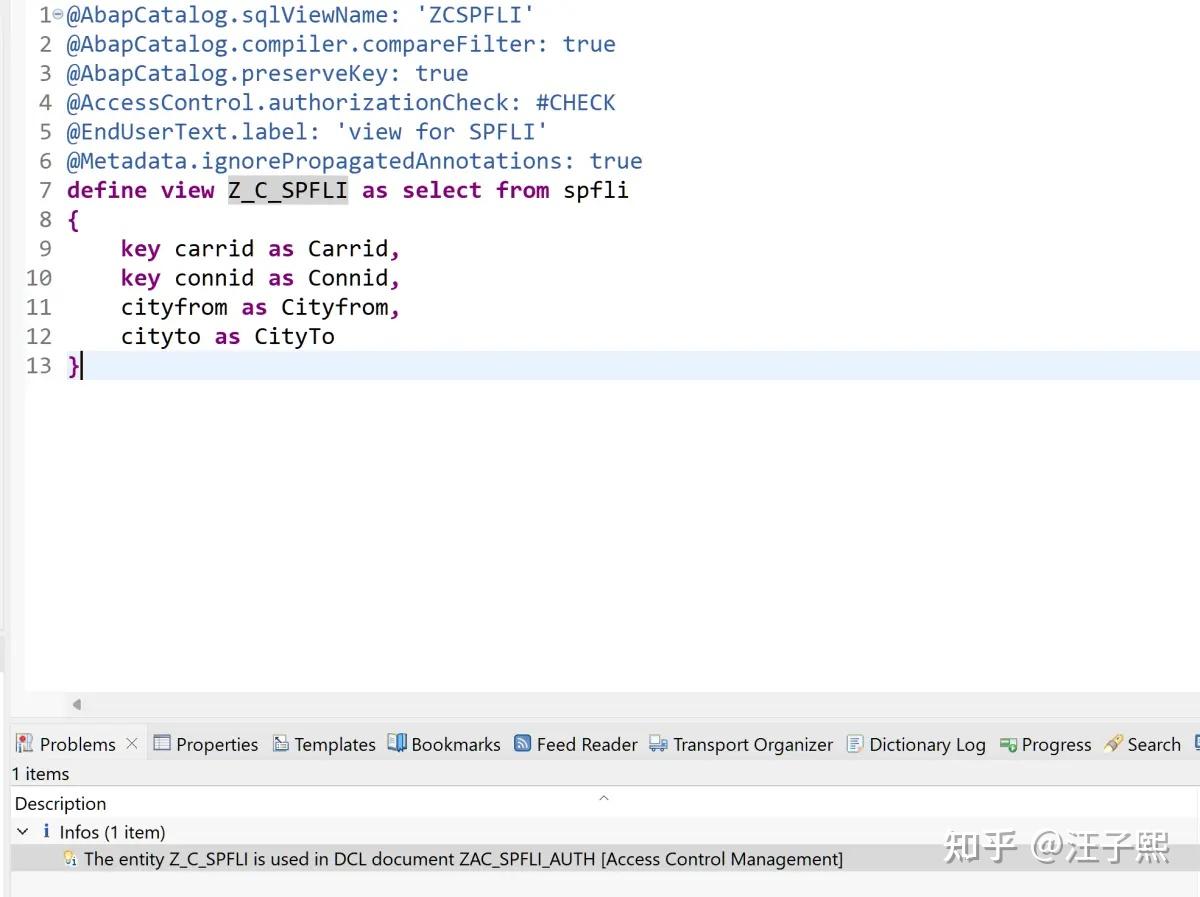Click the Search flashlight icon
This screenshot has width=1200, height=897.
1113,743
